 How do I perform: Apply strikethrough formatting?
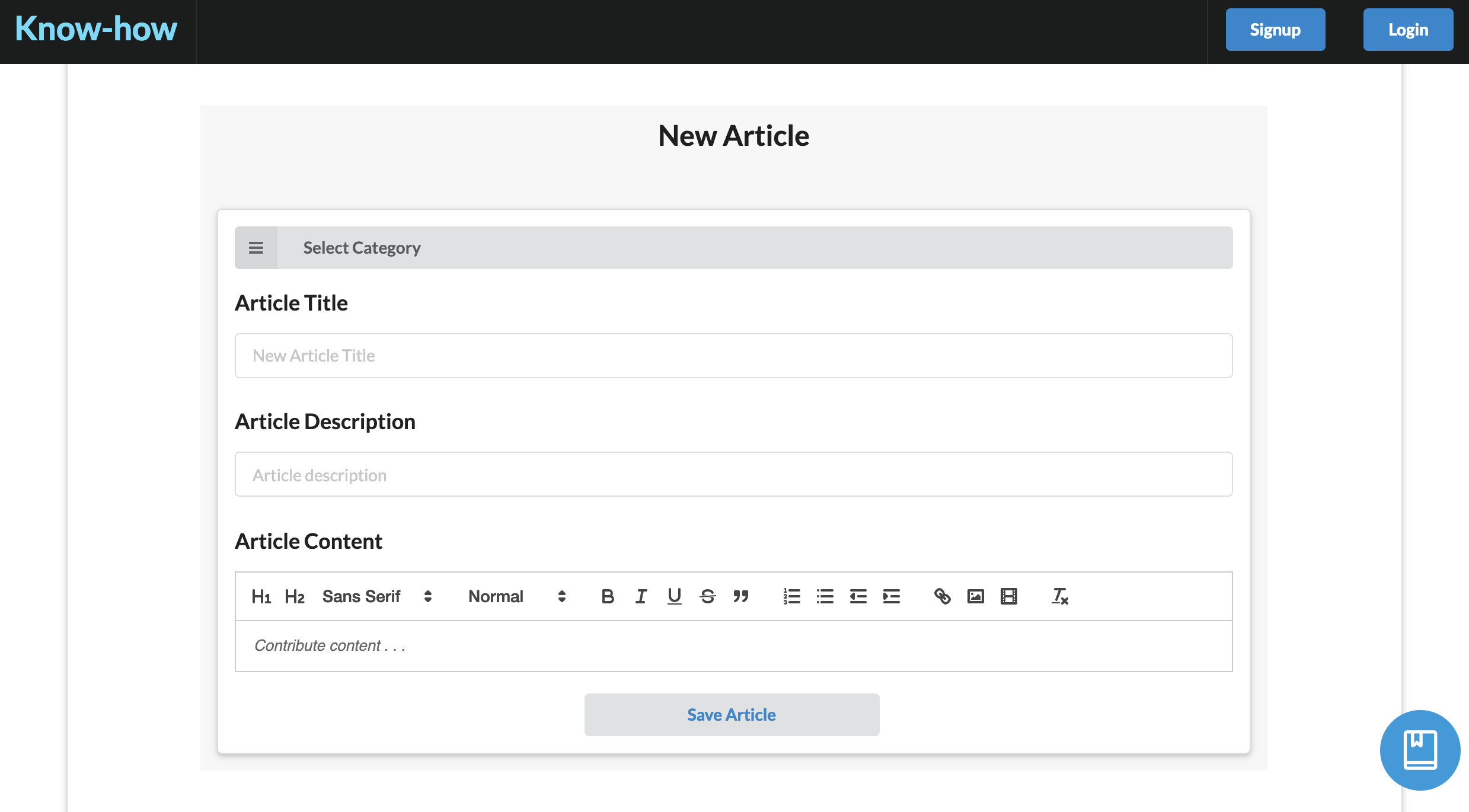707,596
